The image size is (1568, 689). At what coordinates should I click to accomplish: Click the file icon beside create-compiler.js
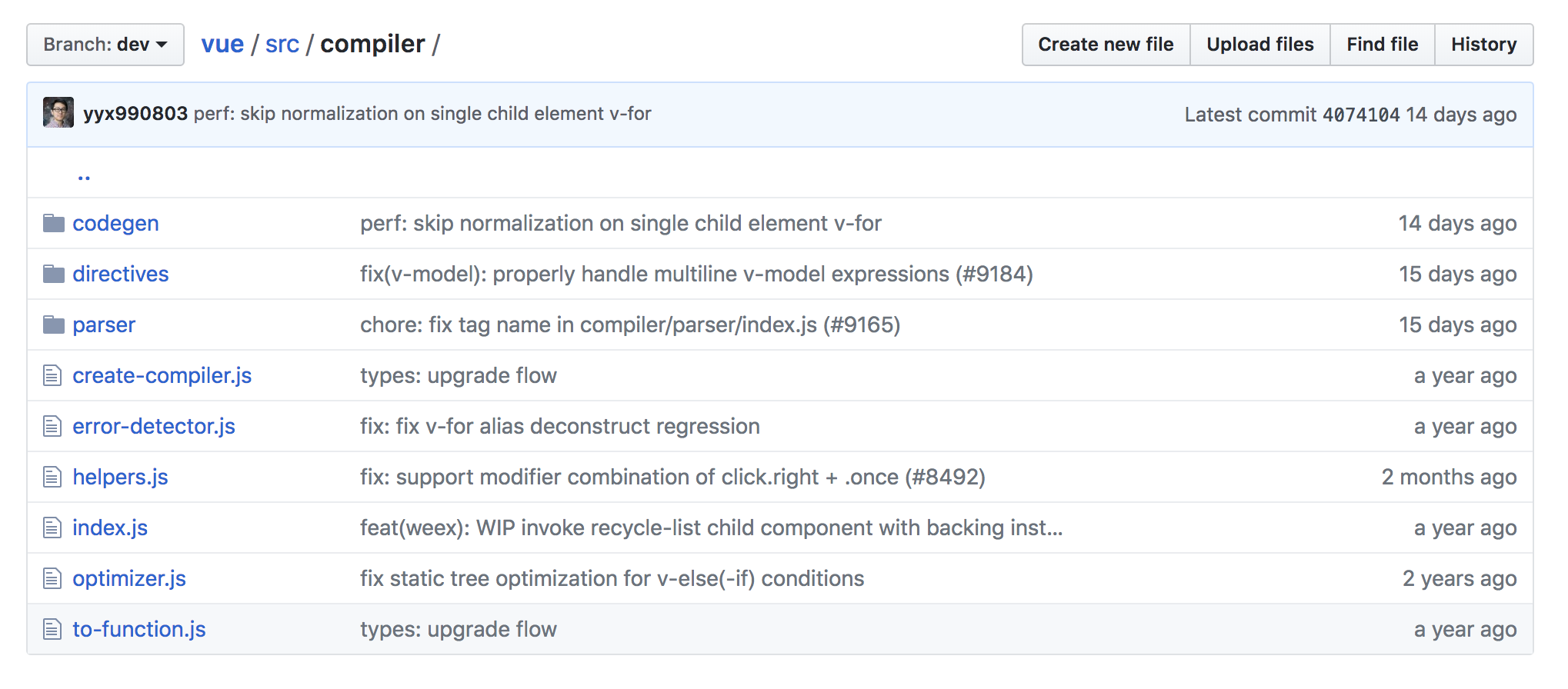coord(52,376)
